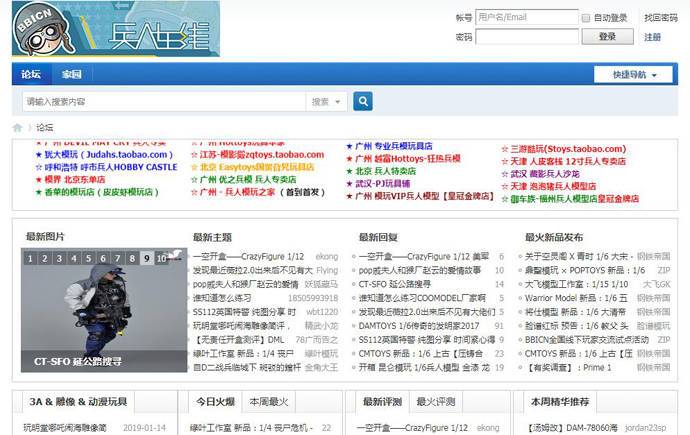Viewport: 690px width, 435px height.
Task: Jump to slideshow image number 5
Action: tap(89, 258)
